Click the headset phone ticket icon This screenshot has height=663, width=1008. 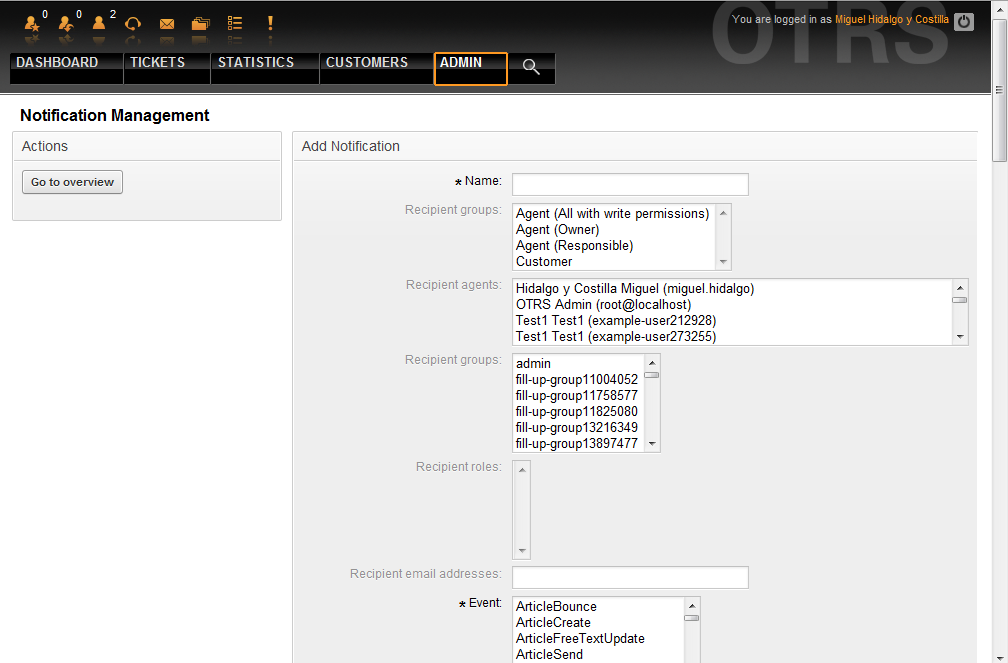coord(133,23)
